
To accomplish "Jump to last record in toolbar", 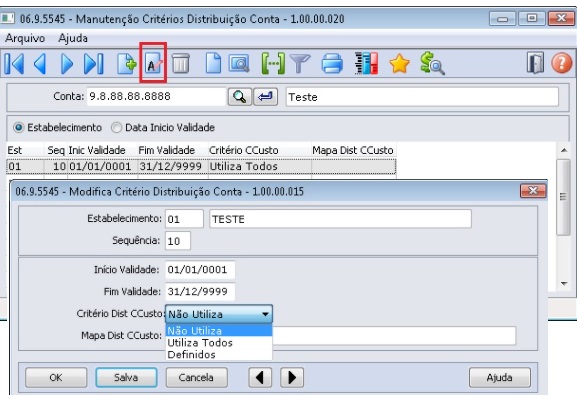I will 94,64.
